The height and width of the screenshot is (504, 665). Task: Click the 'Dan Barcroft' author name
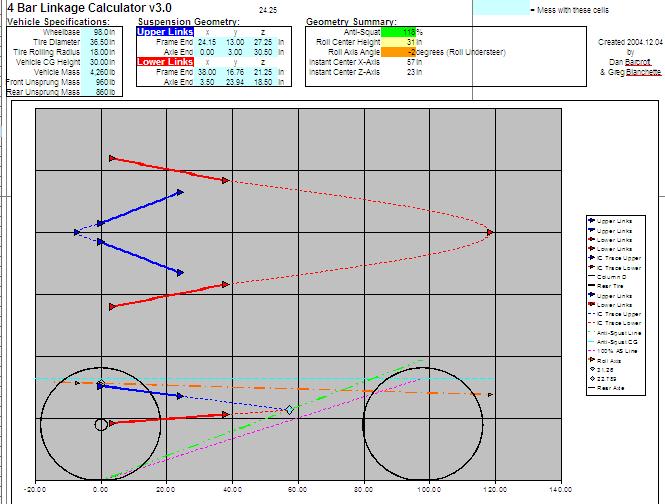[630, 62]
